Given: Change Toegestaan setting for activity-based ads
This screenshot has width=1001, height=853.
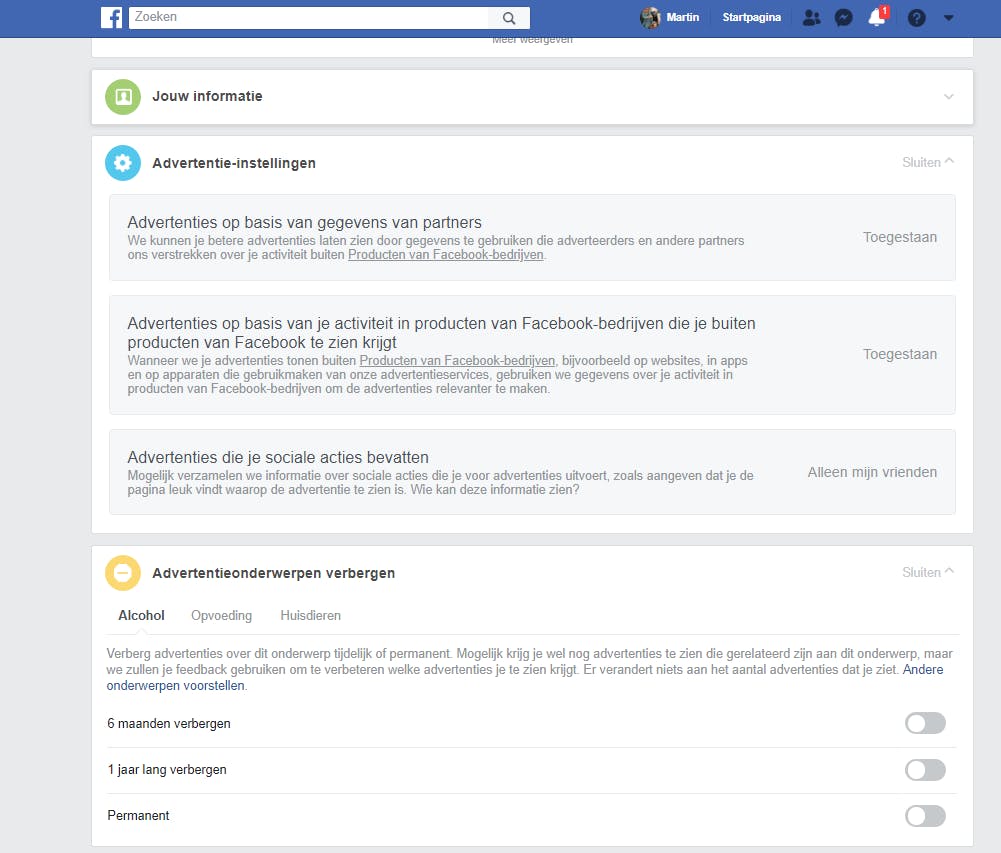Looking at the screenshot, I should [x=899, y=354].
